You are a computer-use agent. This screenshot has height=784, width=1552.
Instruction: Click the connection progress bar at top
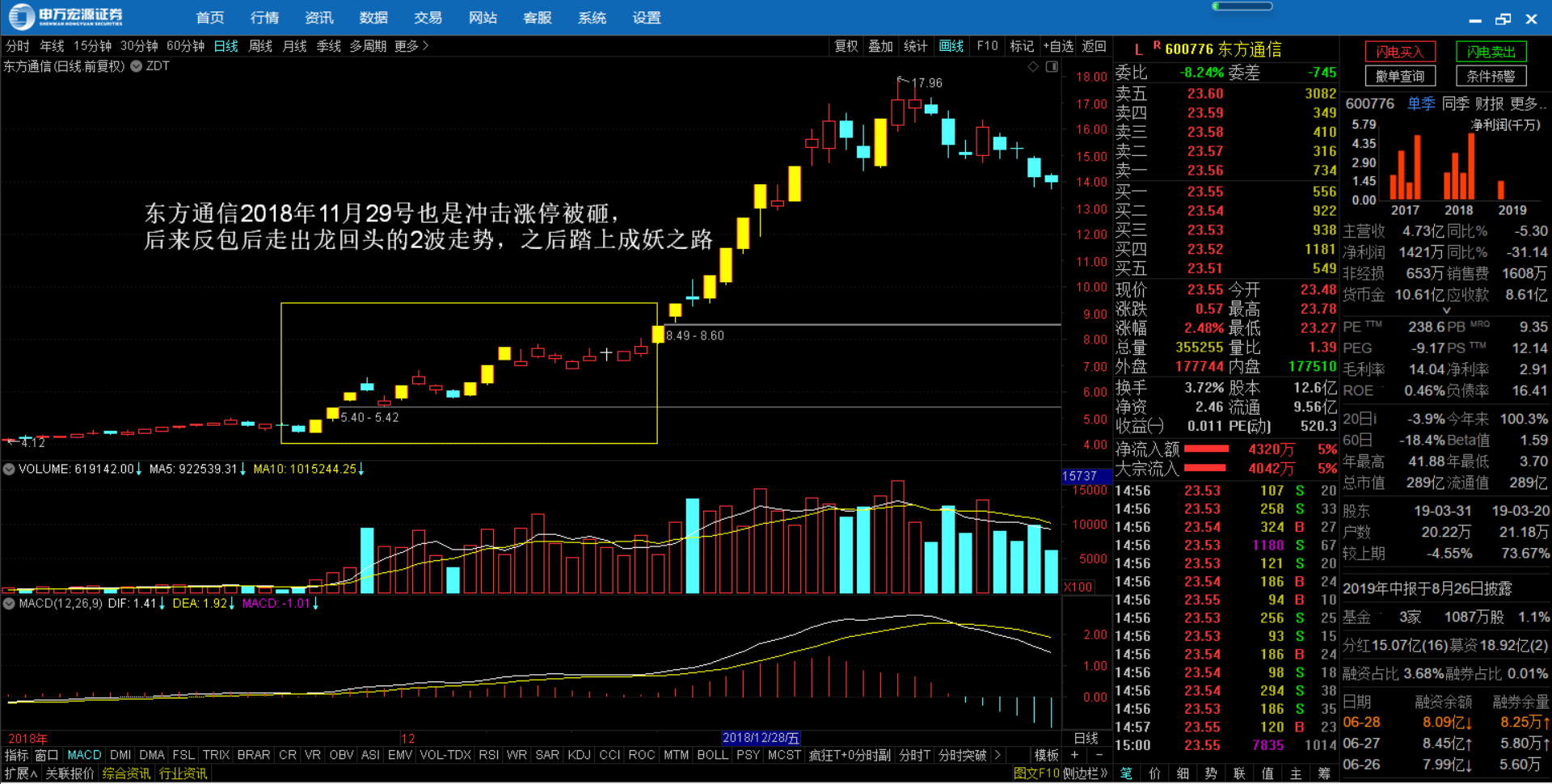pos(1242,6)
